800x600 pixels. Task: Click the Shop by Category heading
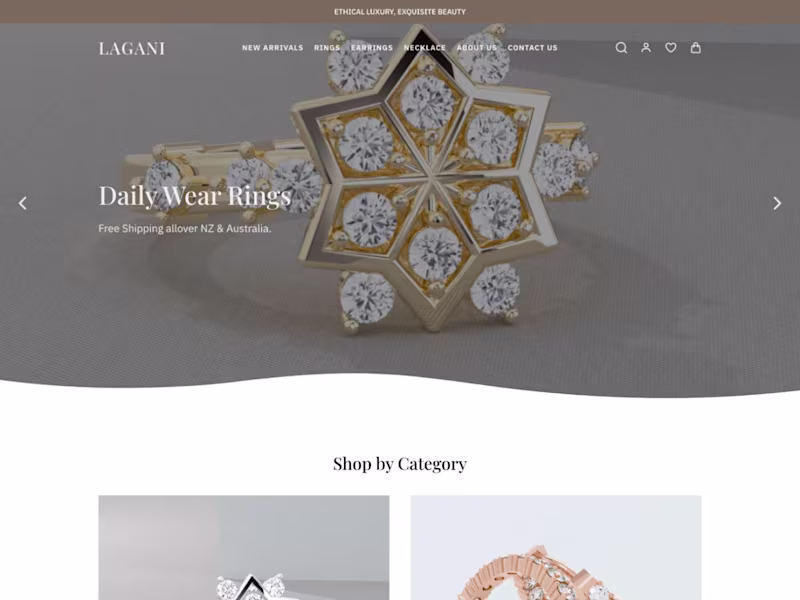coord(400,464)
